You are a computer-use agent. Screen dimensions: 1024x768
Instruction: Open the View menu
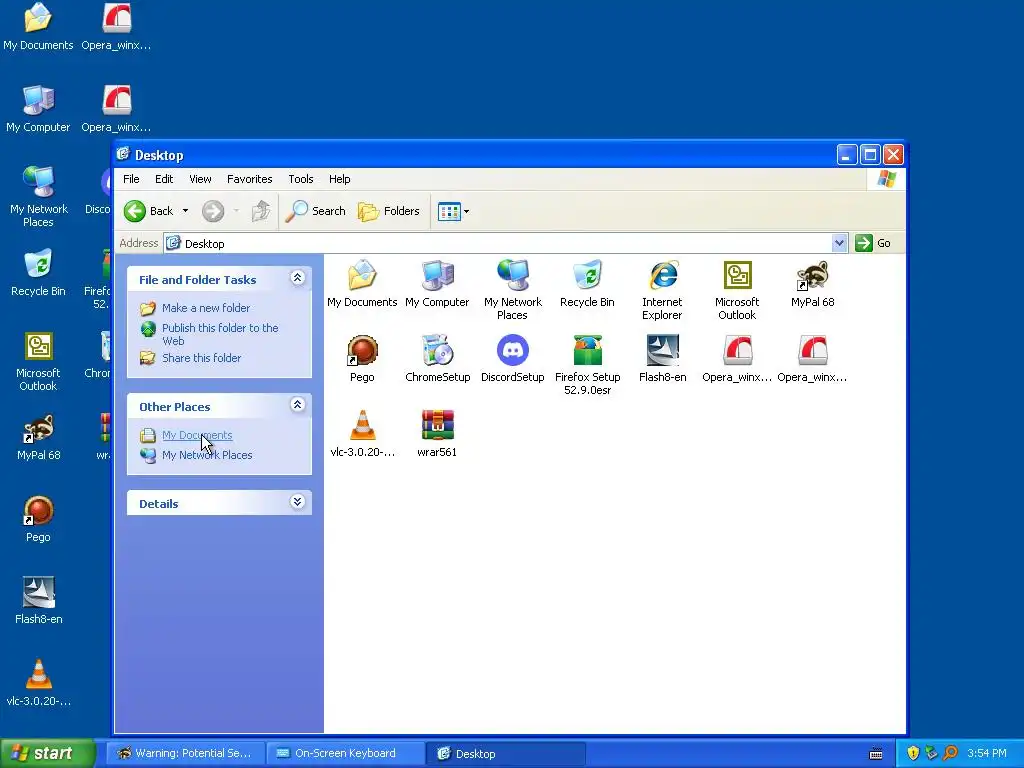pos(200,179)
